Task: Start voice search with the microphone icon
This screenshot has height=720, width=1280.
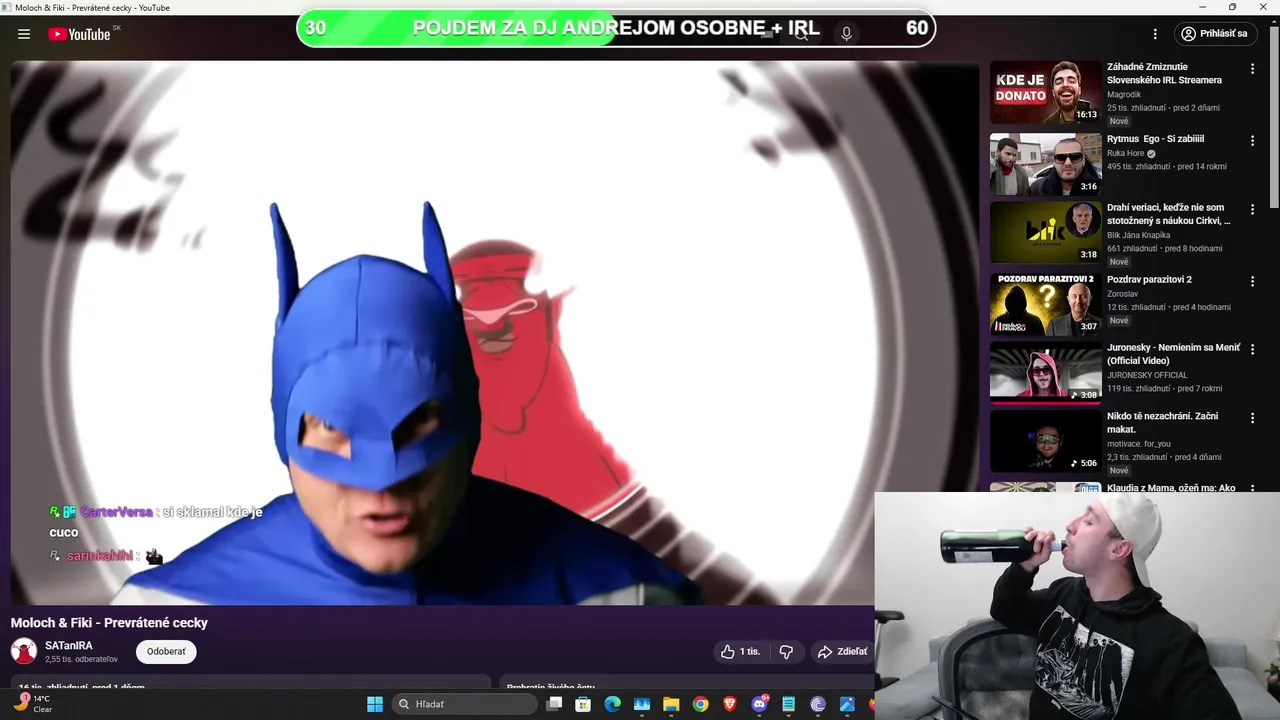Action: tap(846, 34)
